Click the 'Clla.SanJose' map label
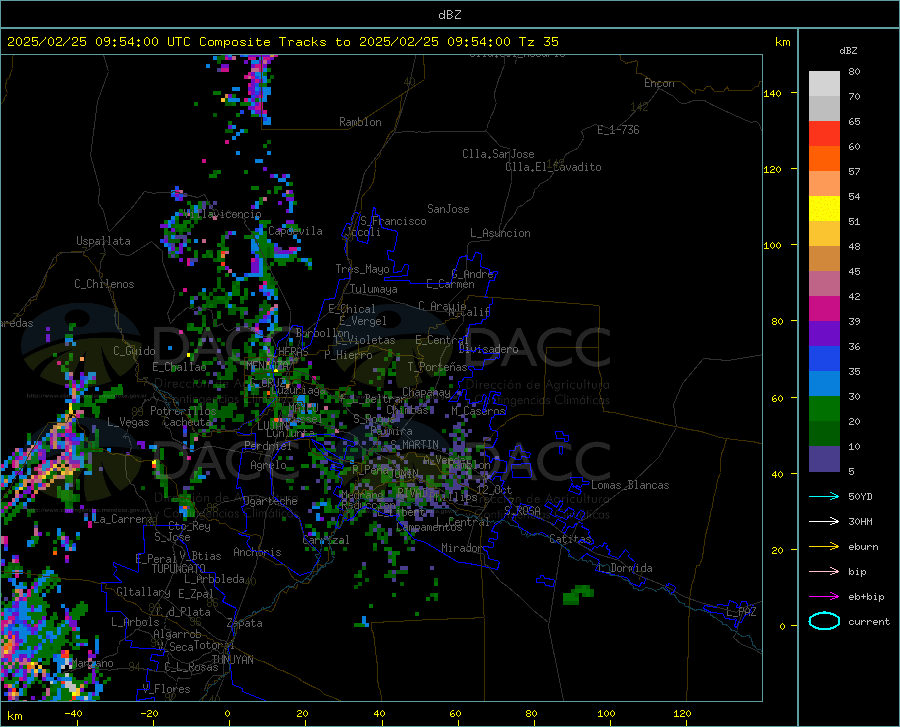The width and height of the screenshot is (900, 727). click(498, 154)
